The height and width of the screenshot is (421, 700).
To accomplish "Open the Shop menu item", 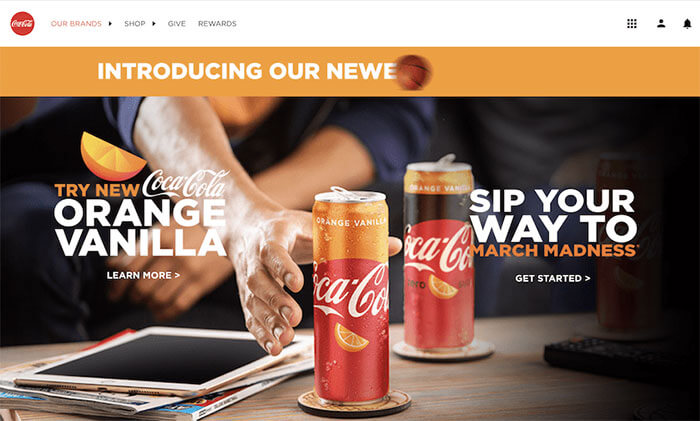I will 135,24.
